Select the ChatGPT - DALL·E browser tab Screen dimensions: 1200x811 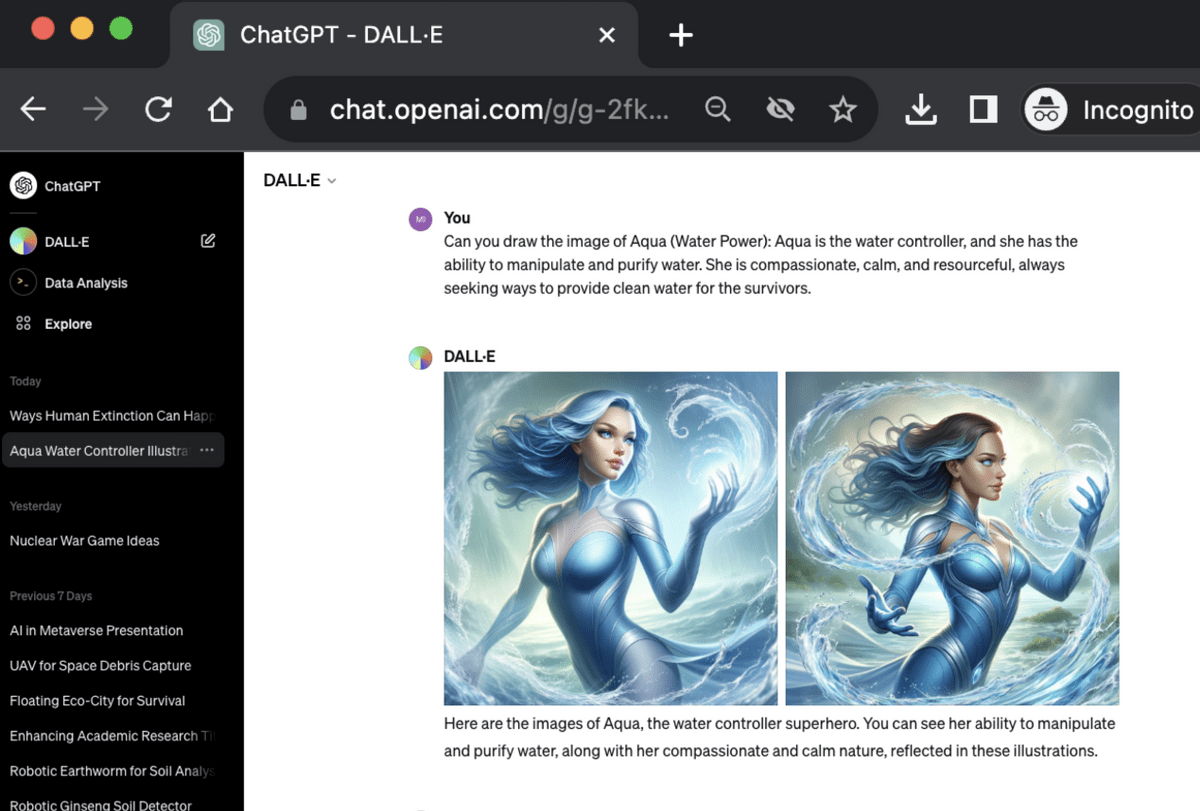[x=405, y=35]
